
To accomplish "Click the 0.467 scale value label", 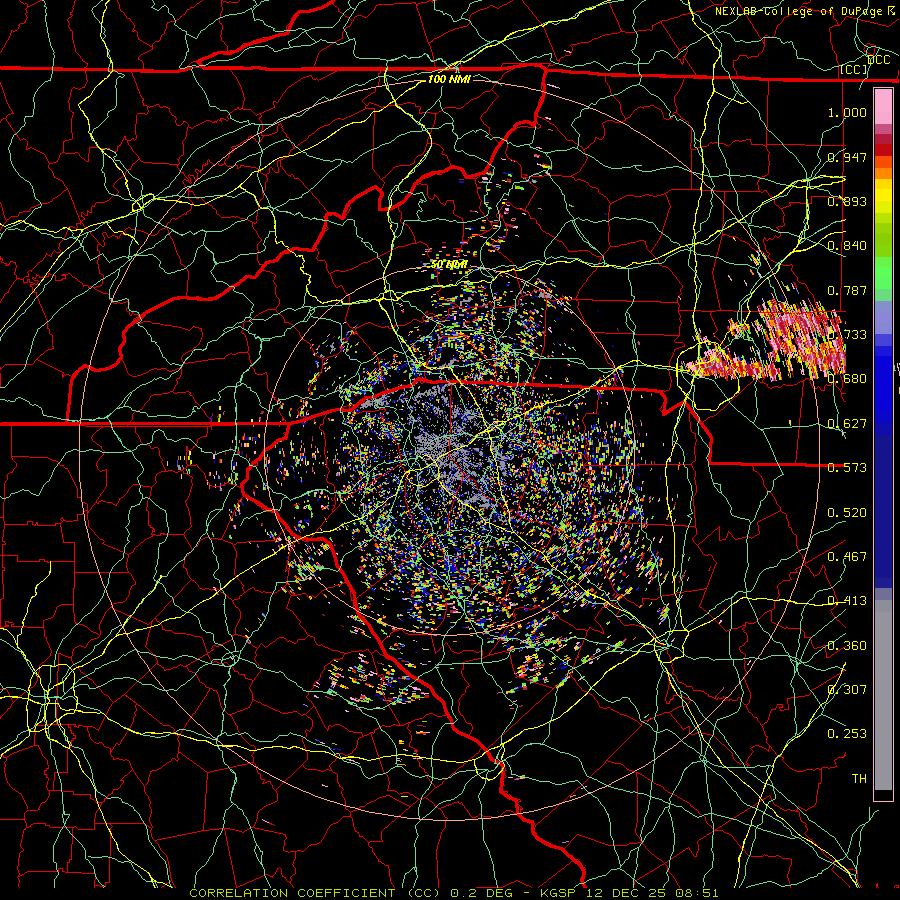I will coord(847,557).
